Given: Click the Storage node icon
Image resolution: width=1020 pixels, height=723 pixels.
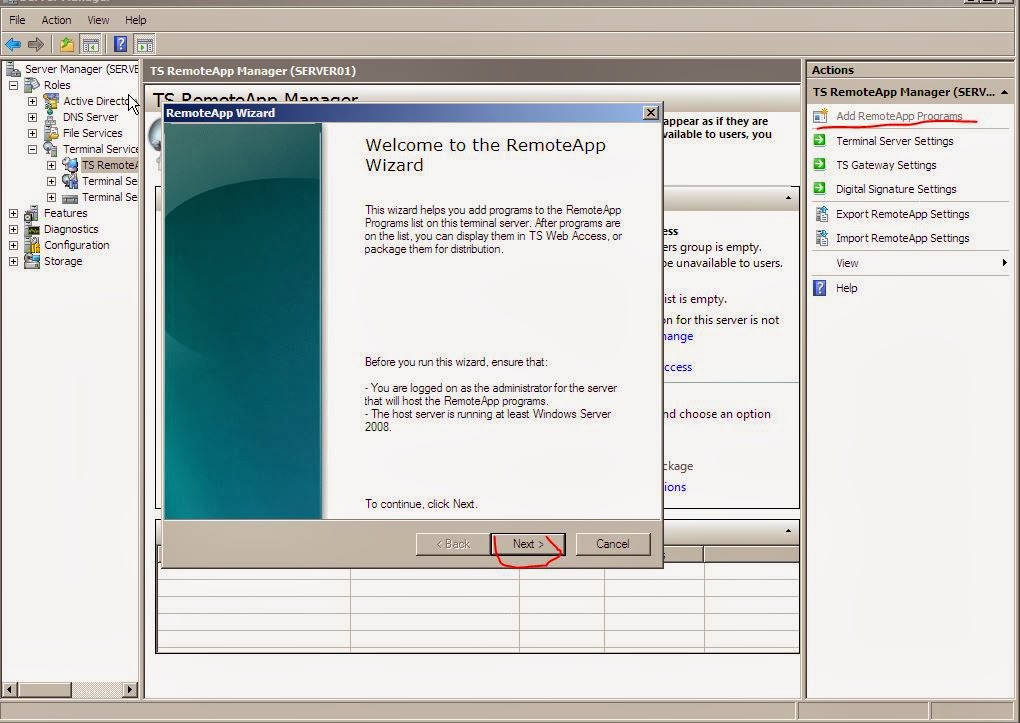Looking at the screenshot, I should pyautogui.click(x=31, y=261).
